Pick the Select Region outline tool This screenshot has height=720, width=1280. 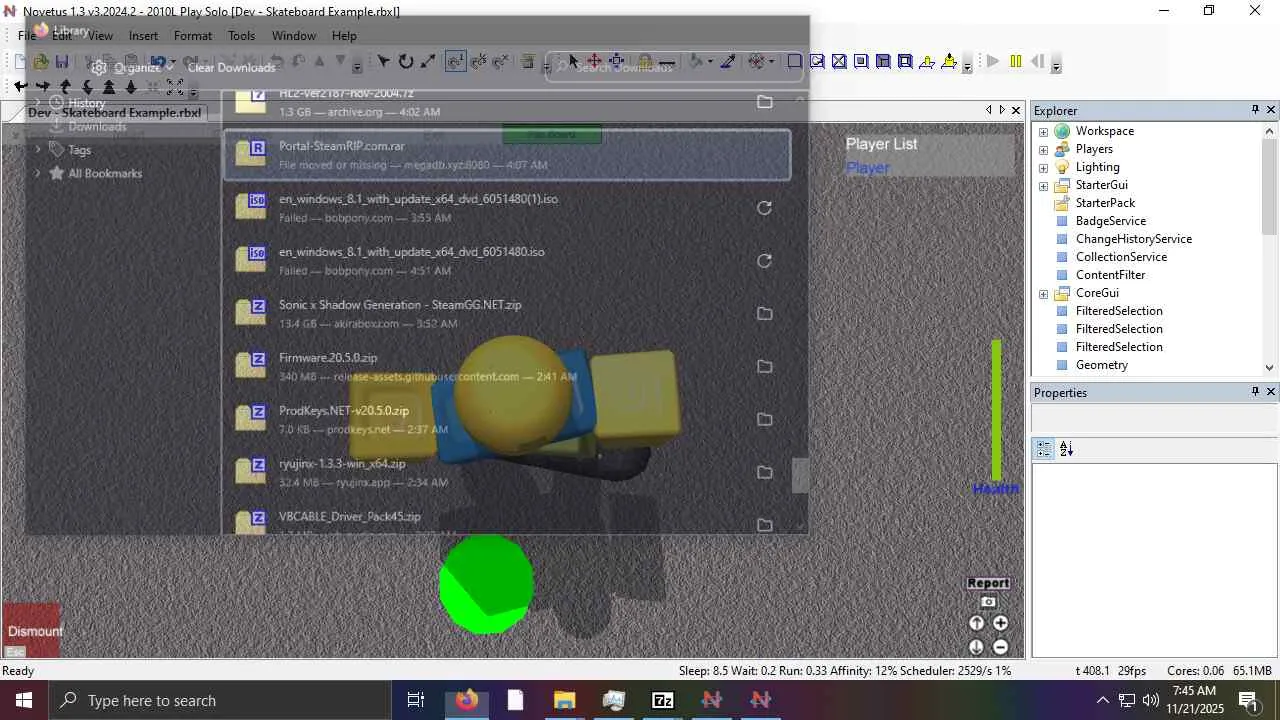(795, 62)
